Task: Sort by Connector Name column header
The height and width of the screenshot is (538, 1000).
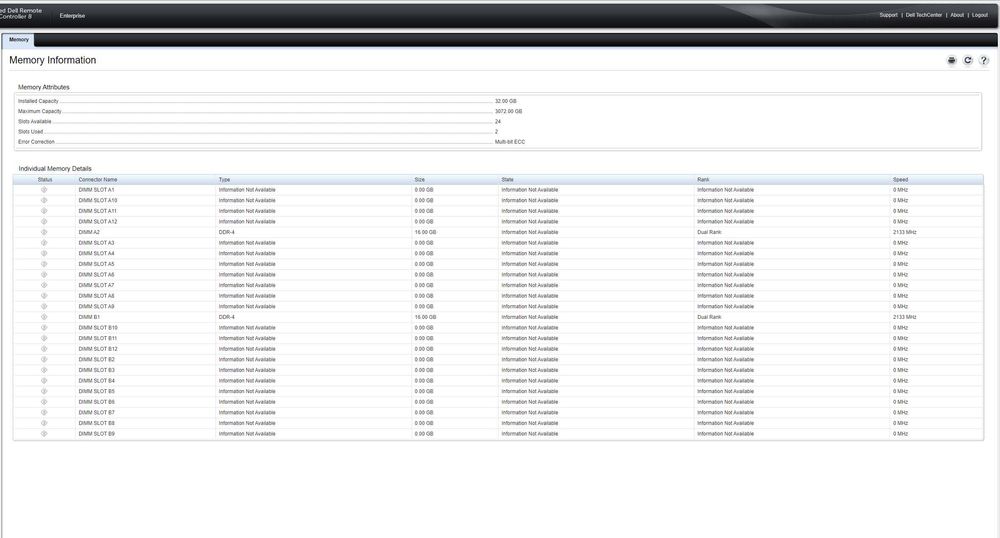Action: (x=98, y=180)
